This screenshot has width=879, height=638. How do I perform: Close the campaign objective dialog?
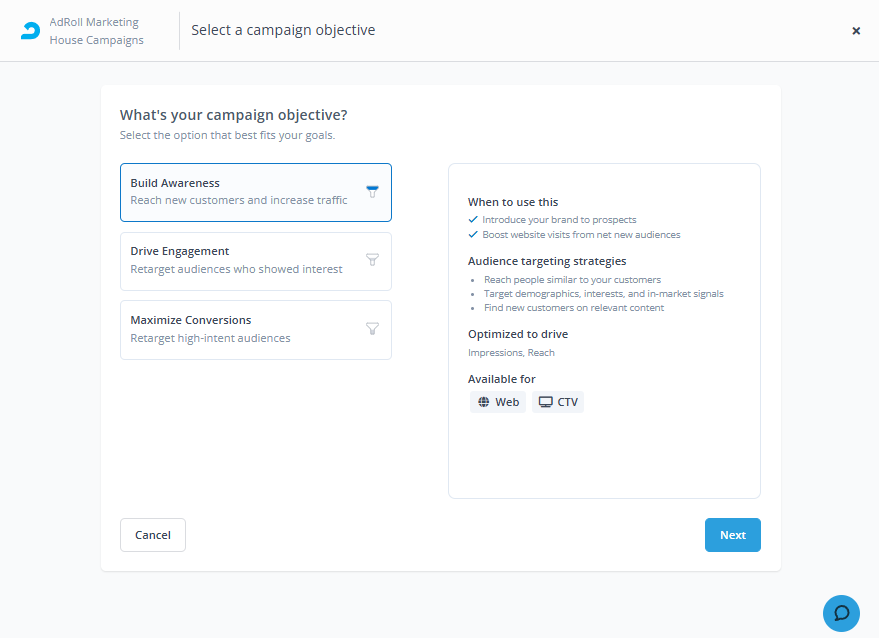(856, 31)
